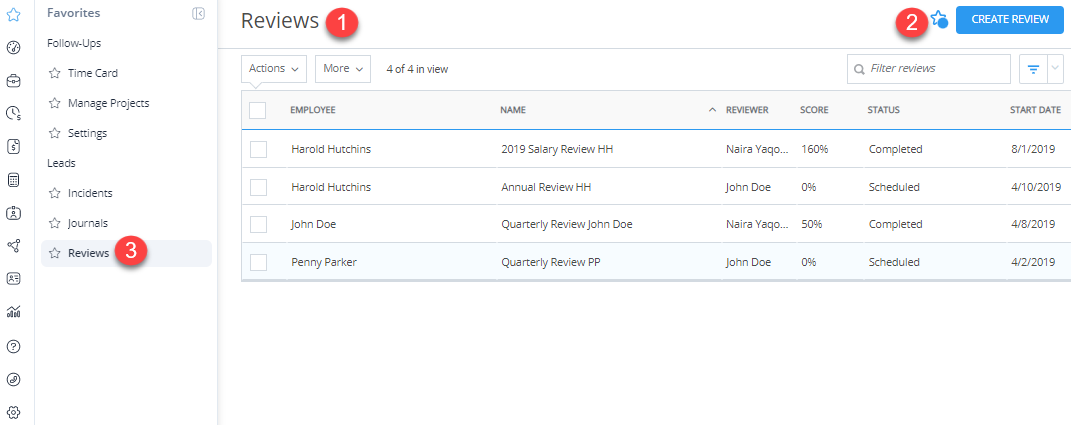The image size is (1071, 425).
Task: Open the 2019 Salary Review HH entry
Action: [x=557, y=149]
